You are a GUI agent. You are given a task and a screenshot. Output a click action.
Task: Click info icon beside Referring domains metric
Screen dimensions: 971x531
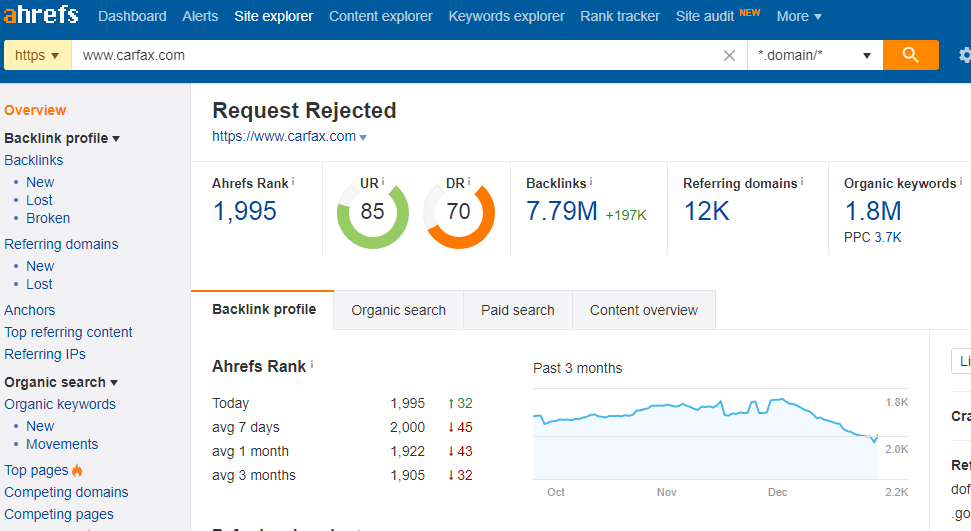tap(802, 182)
